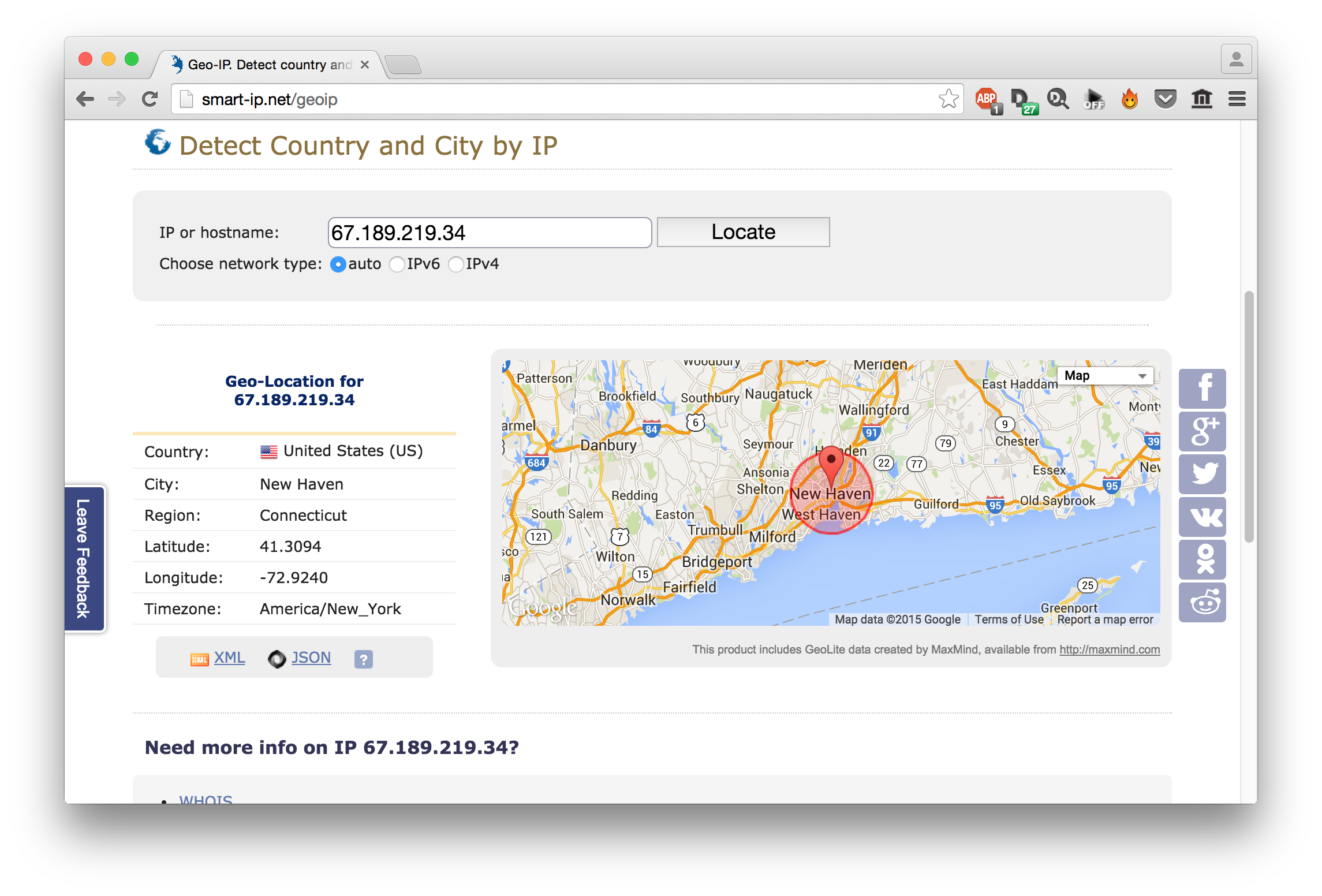1322x896 pixels.
Task: Click the Twitter share icon
Action: [1202, 474]
